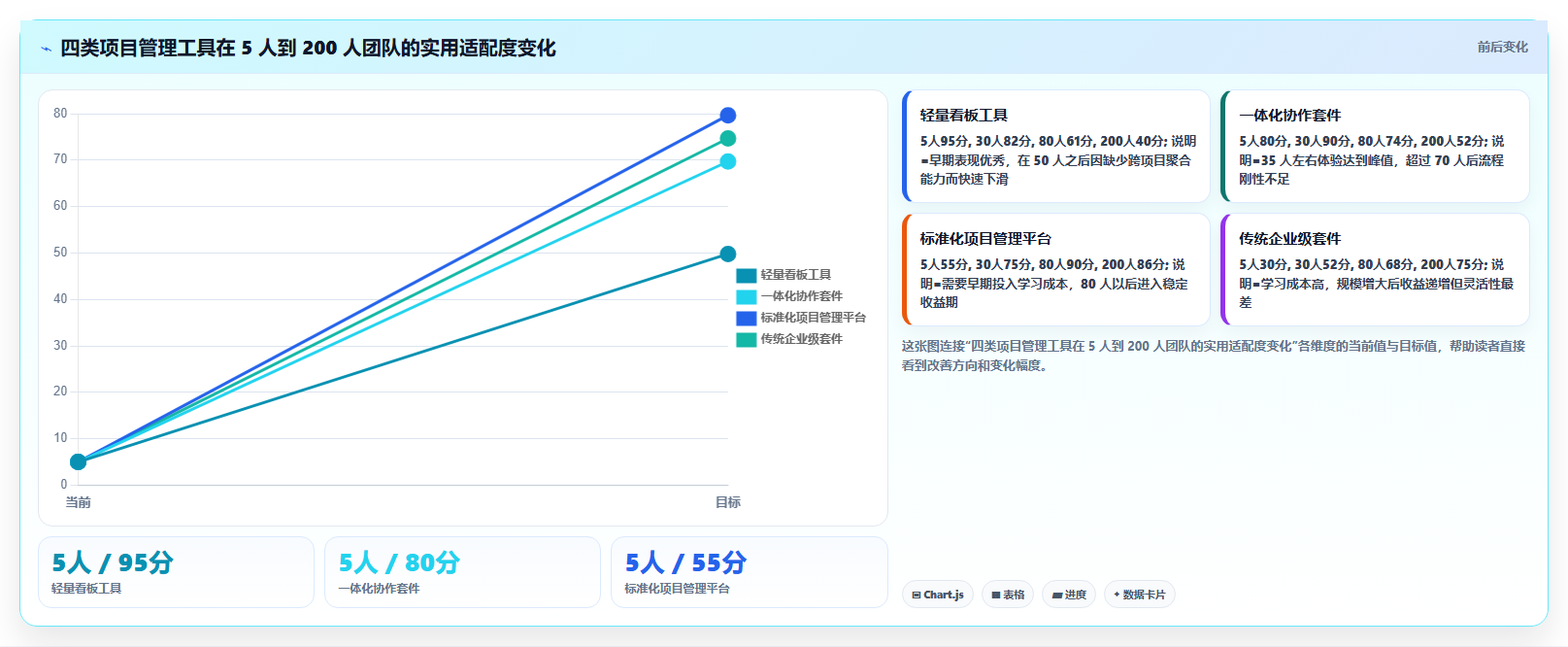
Task: Click the small icon before the dashboard title
Action: pos(46,49)
